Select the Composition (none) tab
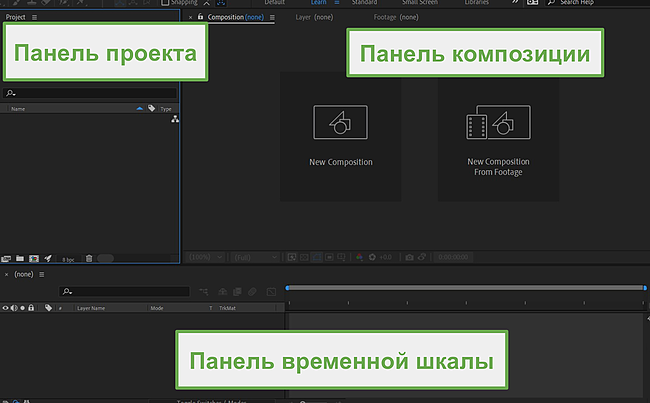This screenshot has height=403, width=650. click(x=235, y=17)
